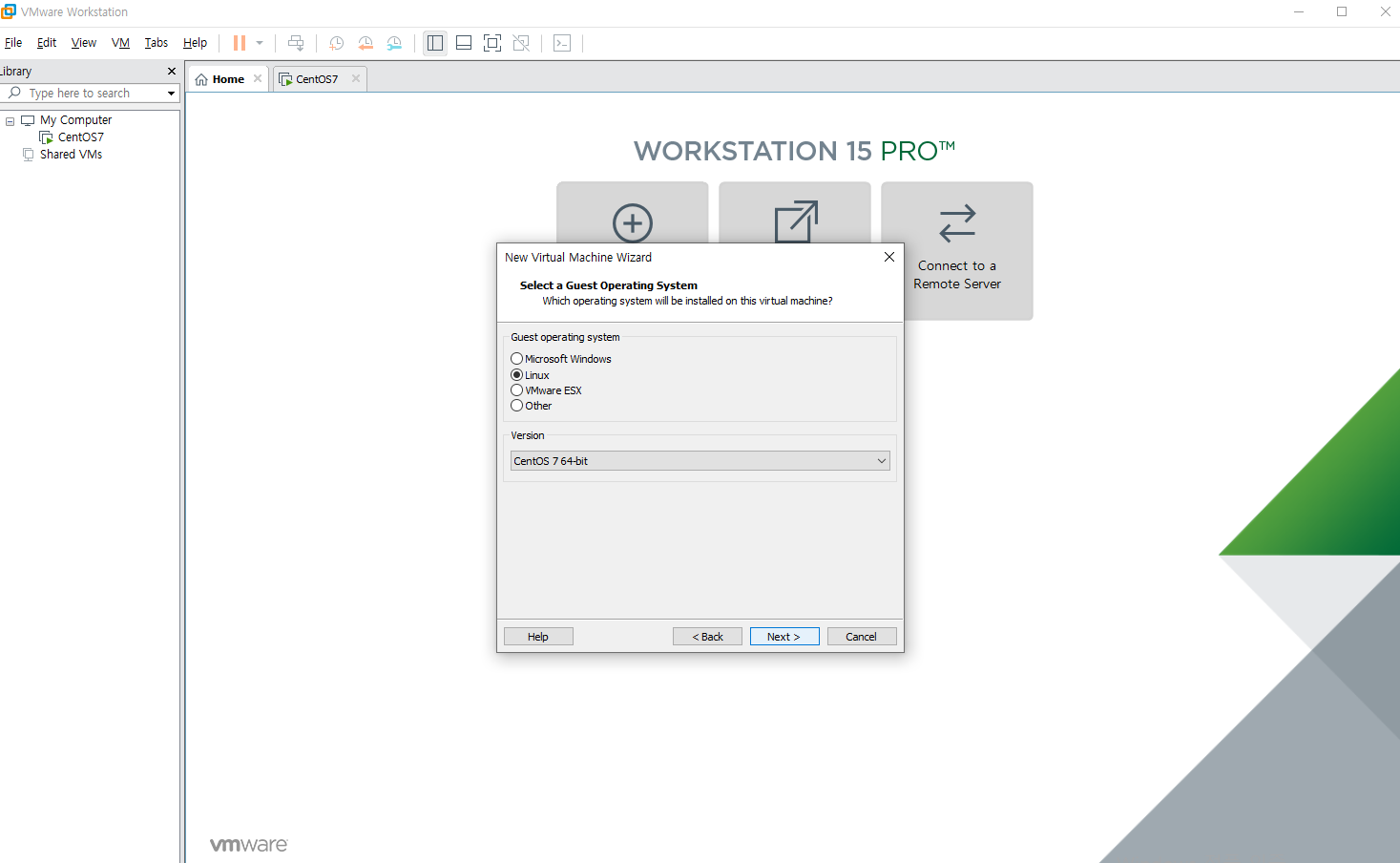Click the Cancel button in the wizard

[x=862, y=637]
